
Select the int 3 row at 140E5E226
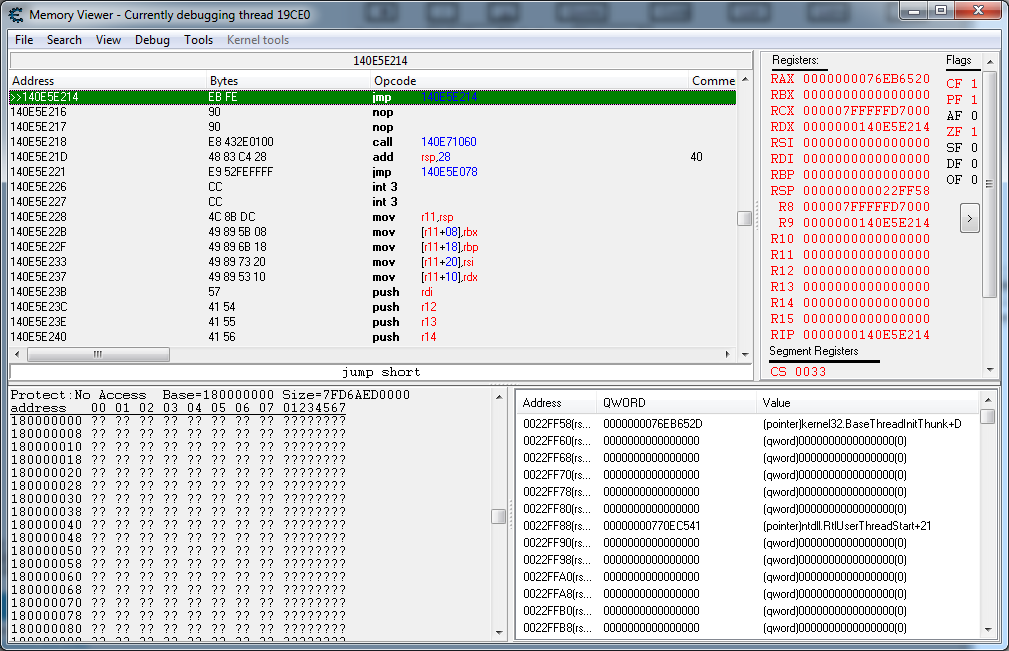(x=373, y=187)
